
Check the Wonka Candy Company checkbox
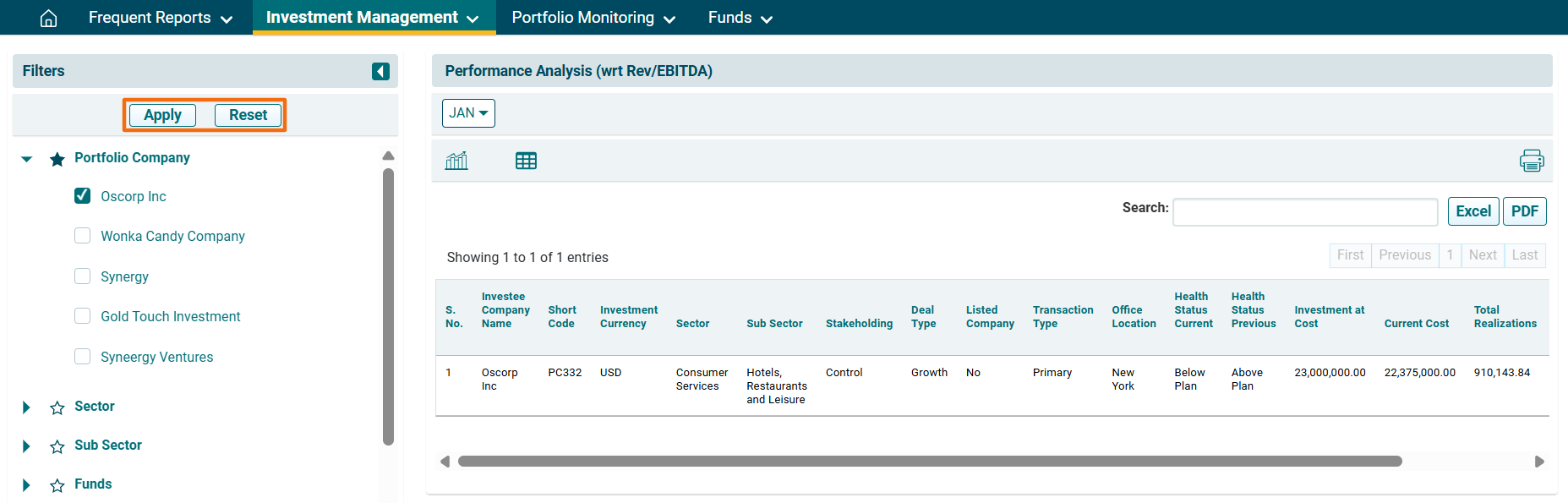click(x=83, y=236)
